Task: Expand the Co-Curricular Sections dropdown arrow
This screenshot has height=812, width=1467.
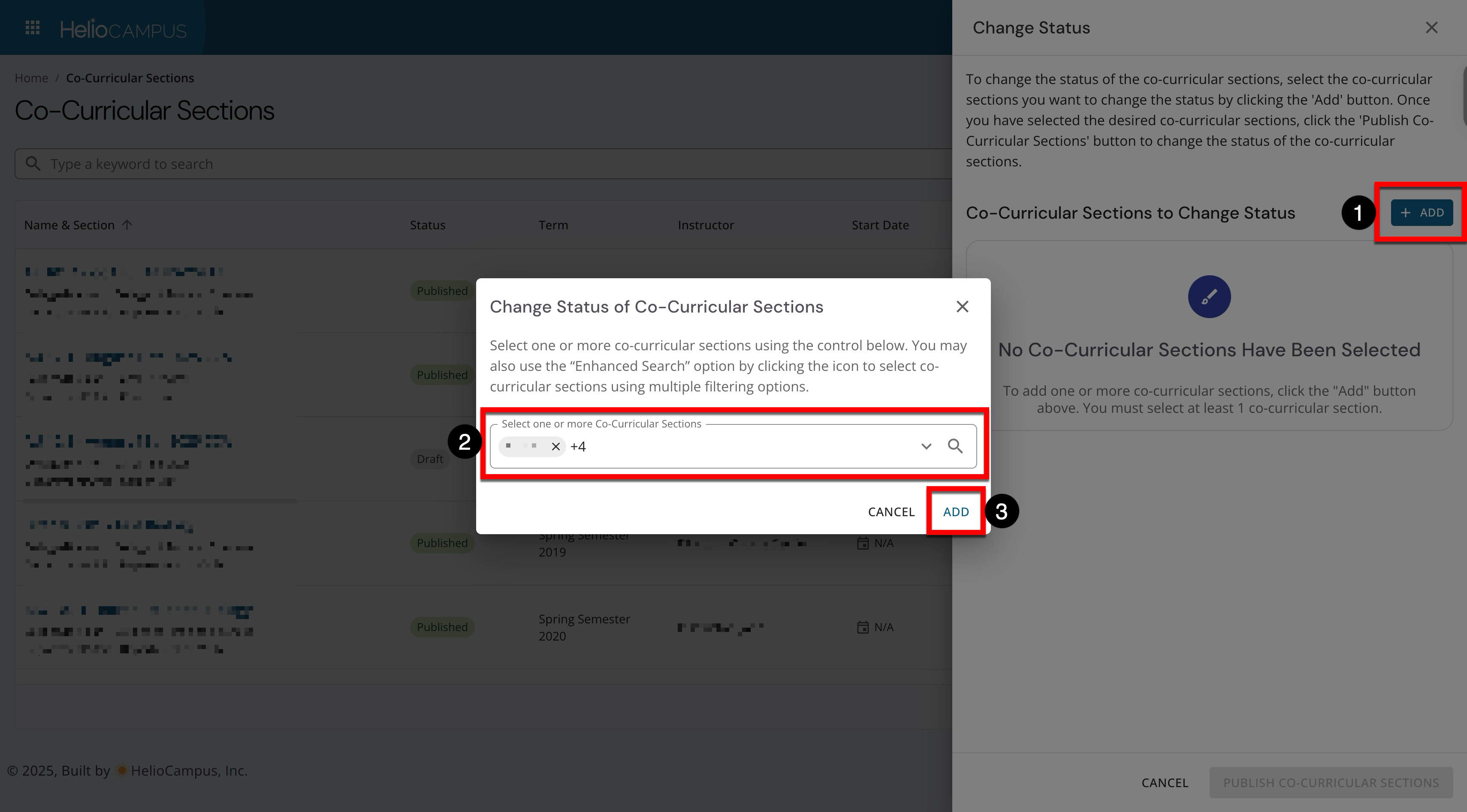Action: [x=926, y=446]
